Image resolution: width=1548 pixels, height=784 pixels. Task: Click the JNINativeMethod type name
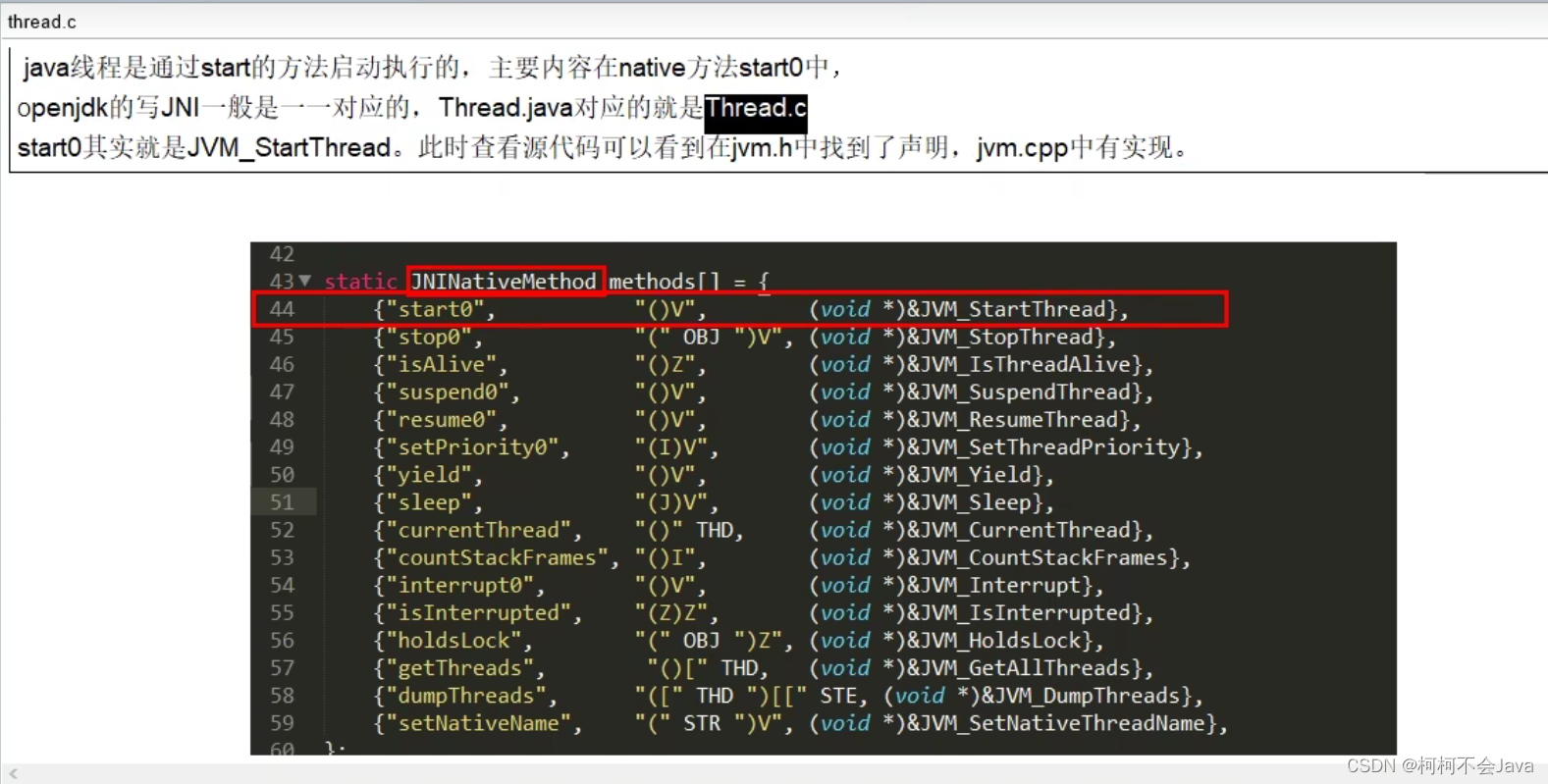click(x=504, y=282)
